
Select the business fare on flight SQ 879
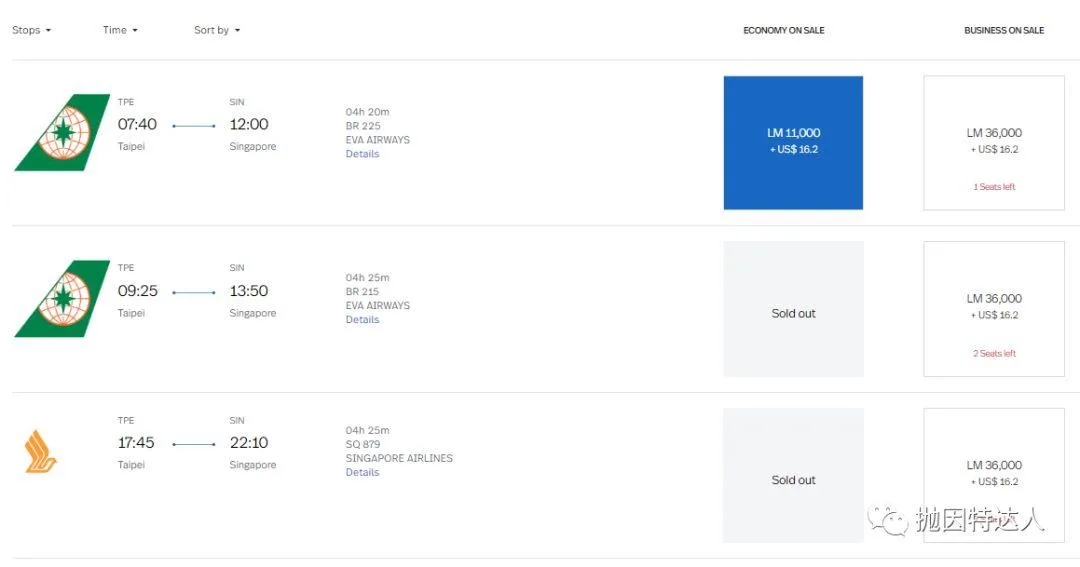click(x=994, y=473)
